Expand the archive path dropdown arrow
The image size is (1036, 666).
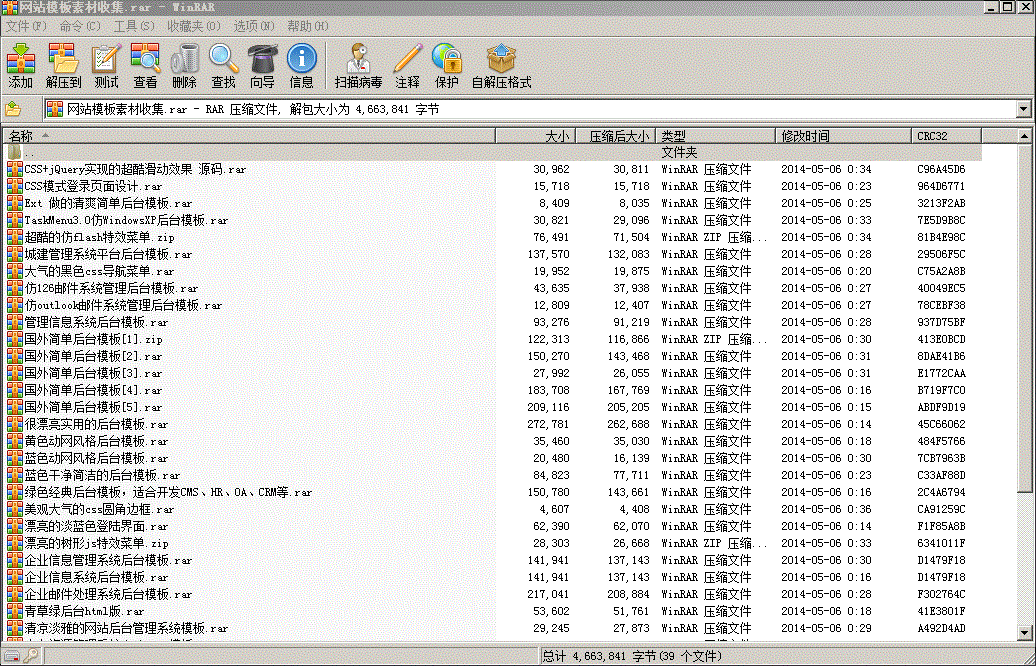click(1024, 109)
